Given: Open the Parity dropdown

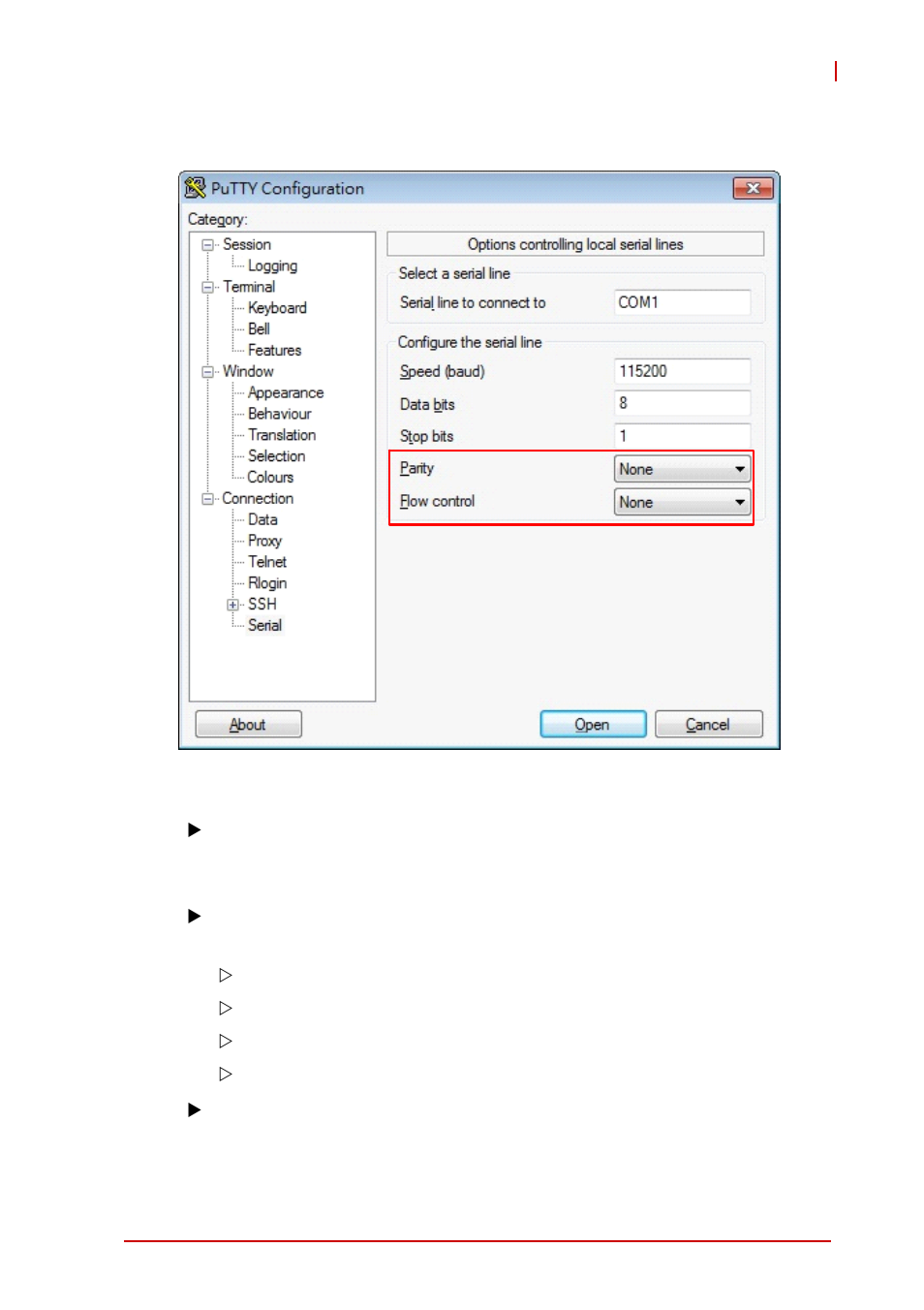Looking at the screenshot, I should pyautogui.click(x=682, y=469).
